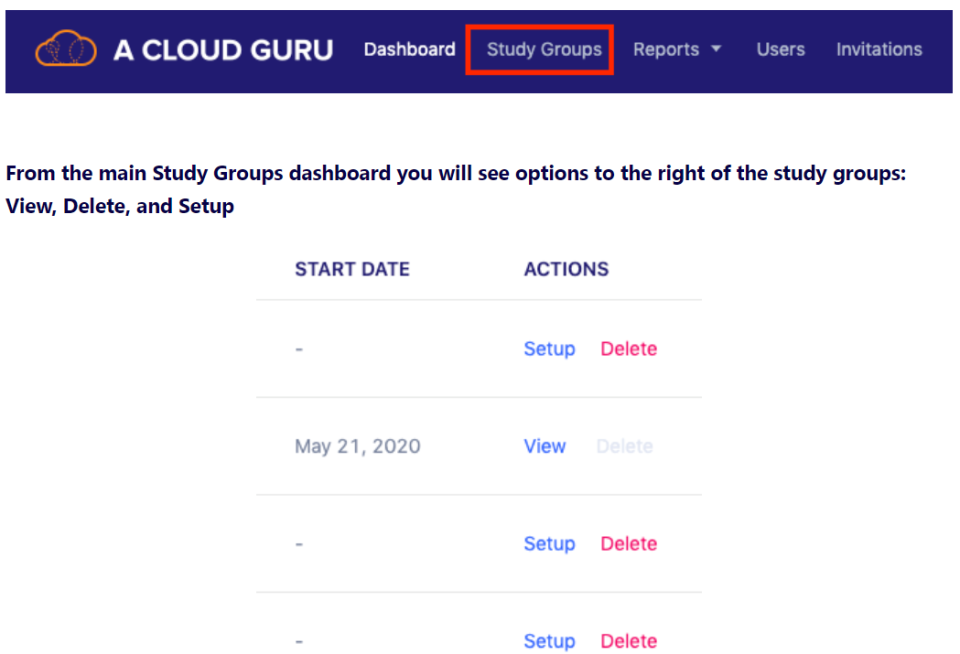Click Setup on the third row
Screen dimensions: 960x654
point(549,543)
